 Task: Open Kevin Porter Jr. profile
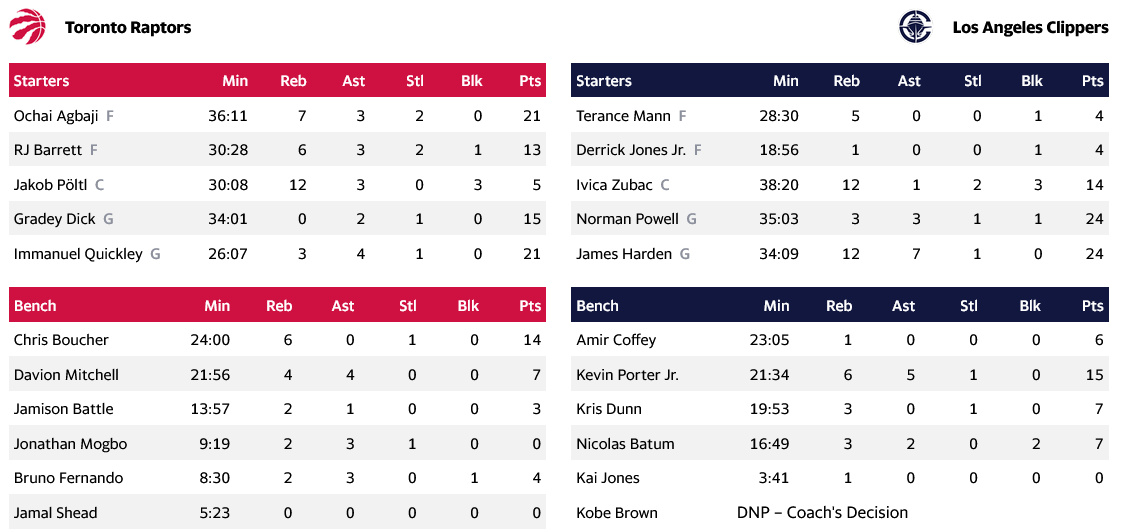tap(627, 375)
